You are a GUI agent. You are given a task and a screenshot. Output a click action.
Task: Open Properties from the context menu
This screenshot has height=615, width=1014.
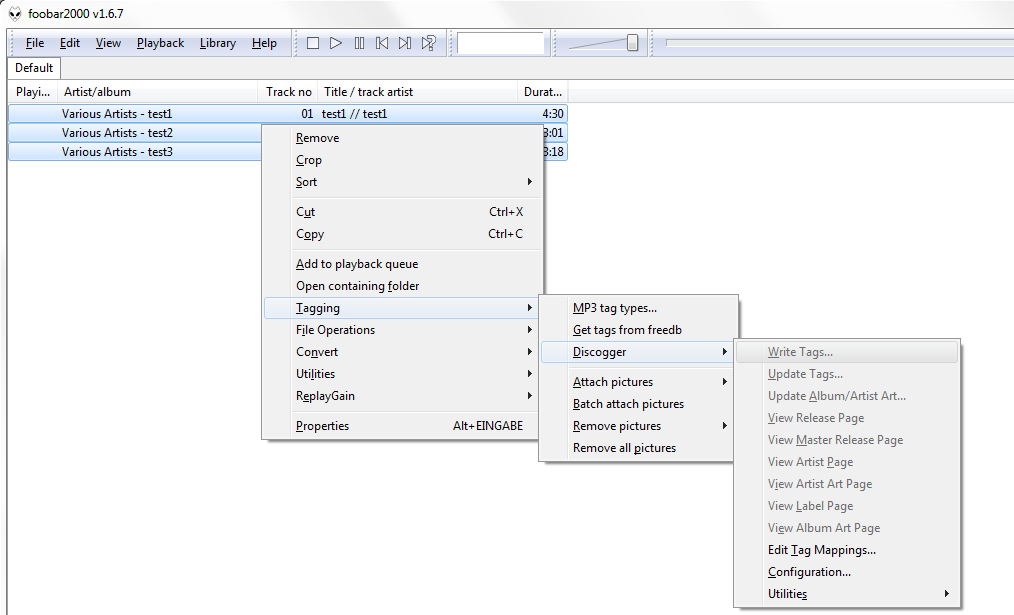tap(401, 426)
